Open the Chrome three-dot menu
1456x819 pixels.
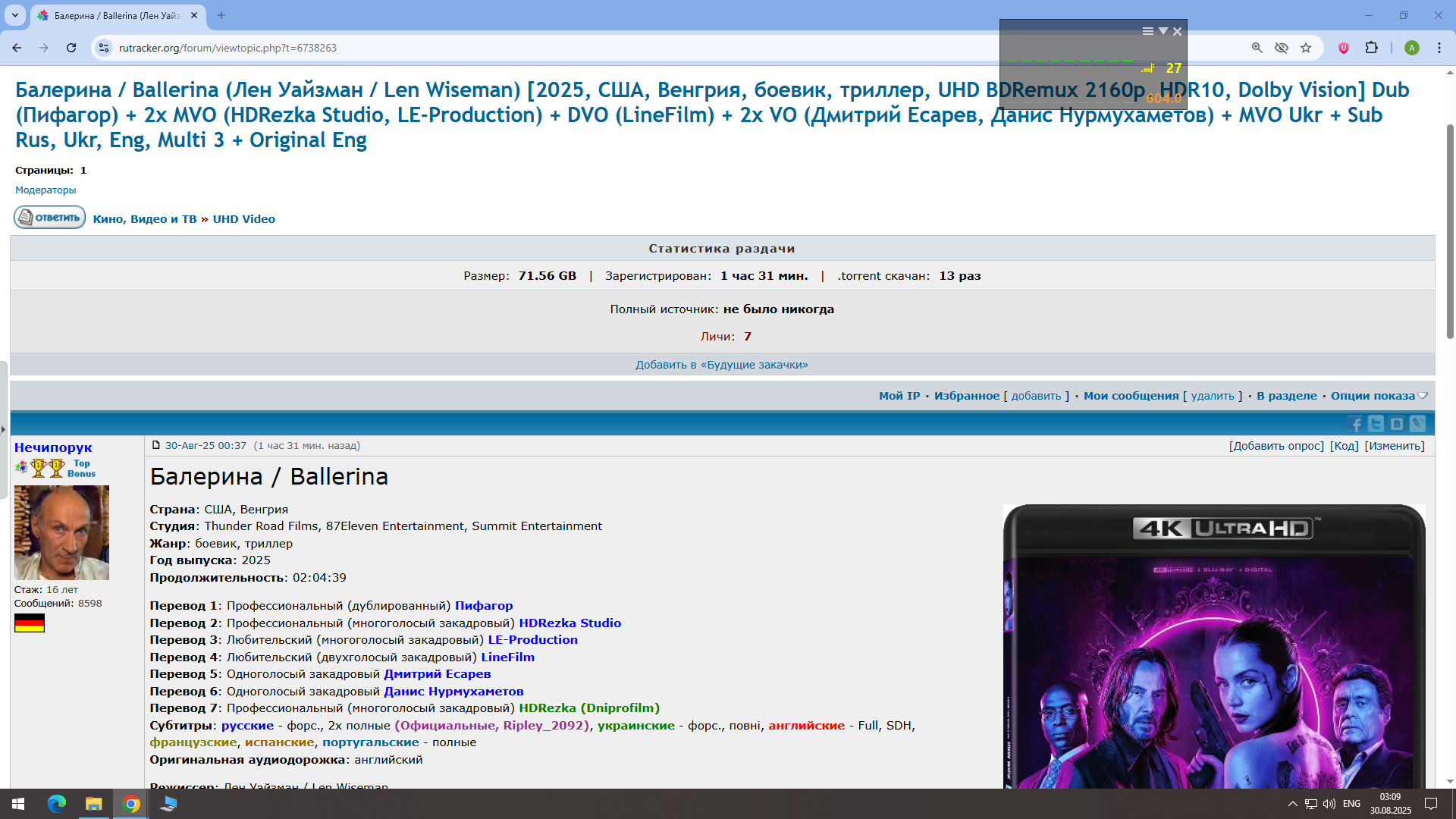(x=1439, y=48)
